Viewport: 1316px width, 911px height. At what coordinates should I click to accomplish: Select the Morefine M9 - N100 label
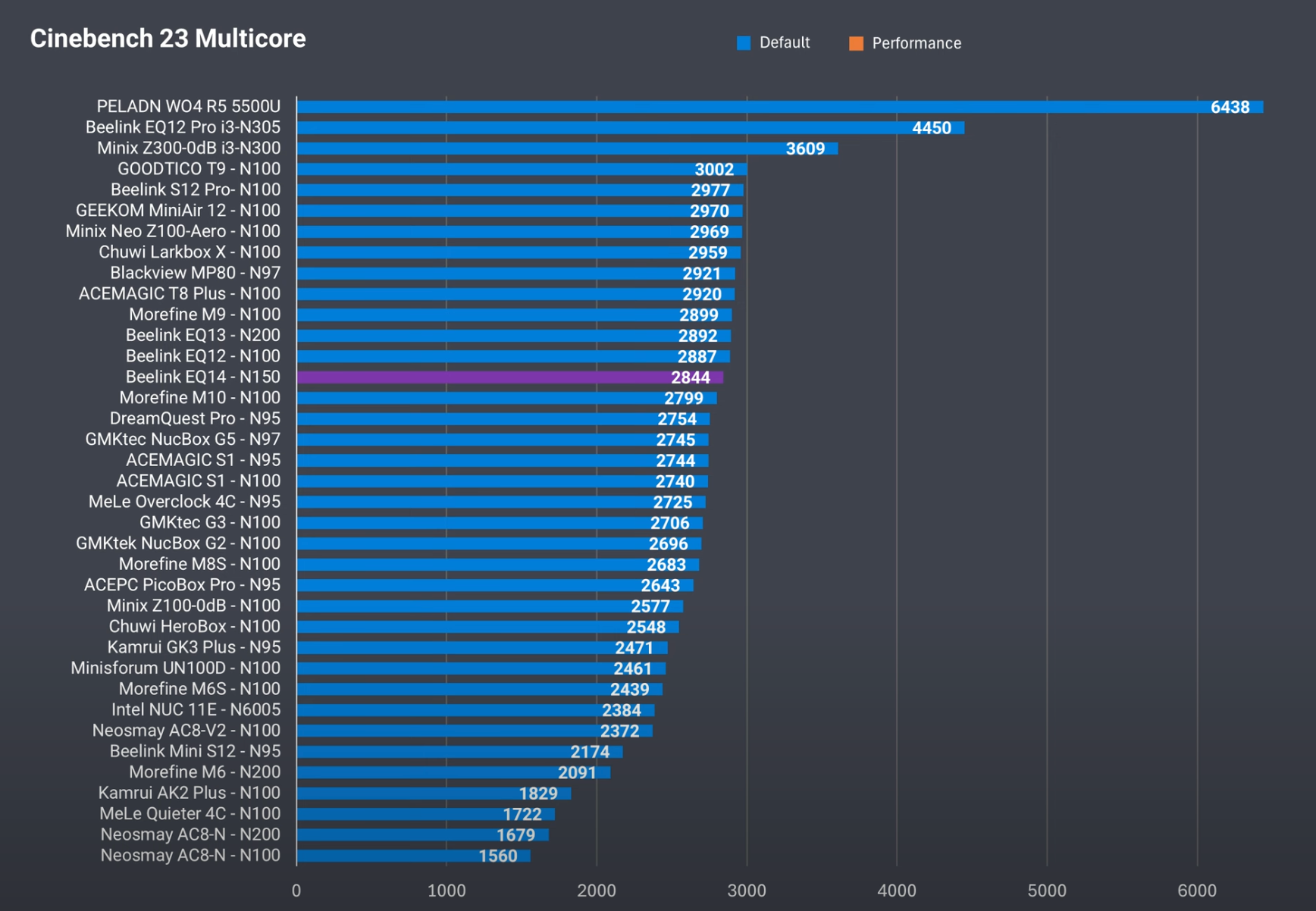pos(205,315)
